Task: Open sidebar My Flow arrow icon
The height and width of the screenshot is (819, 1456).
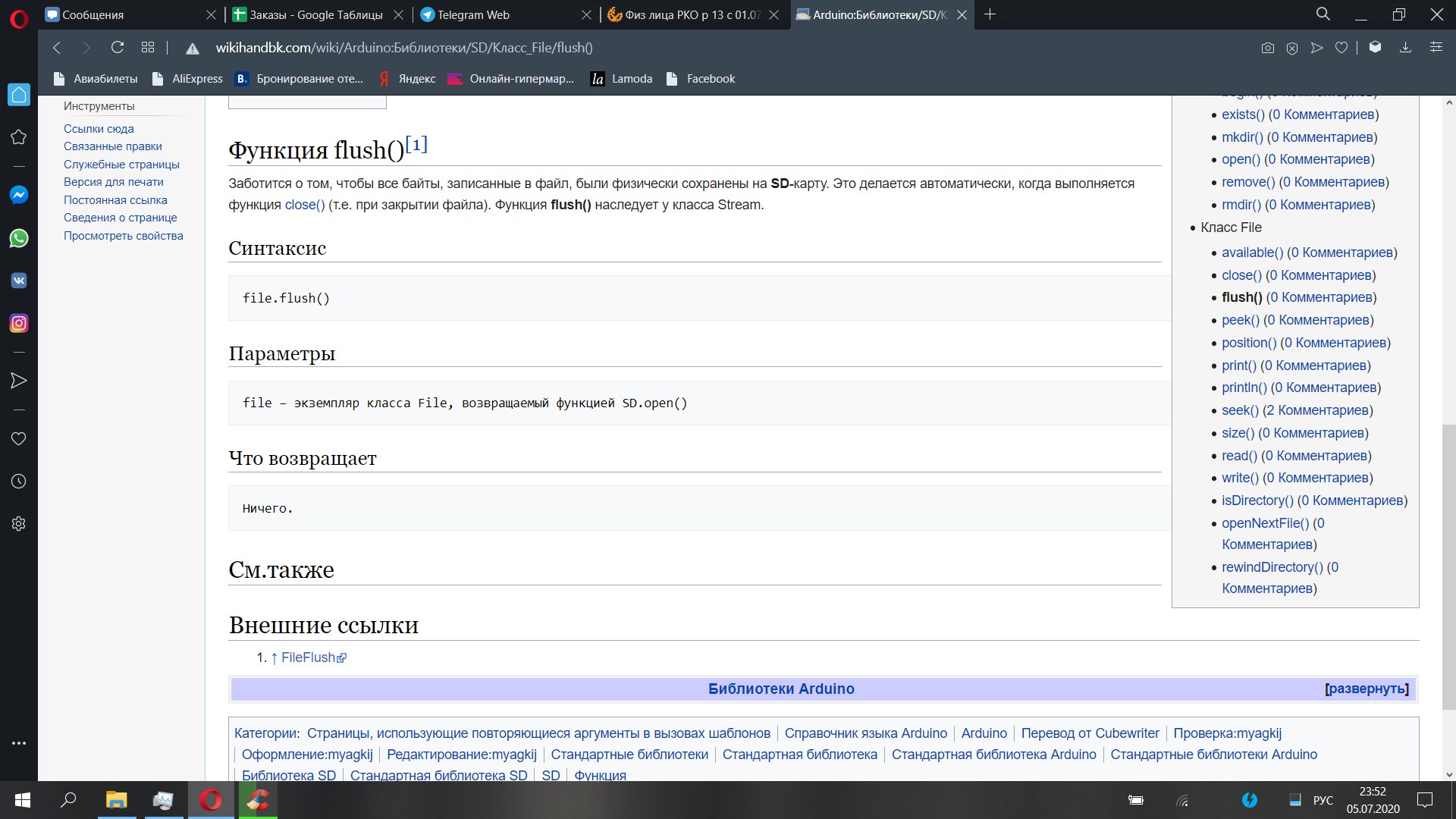Action: 19,381
